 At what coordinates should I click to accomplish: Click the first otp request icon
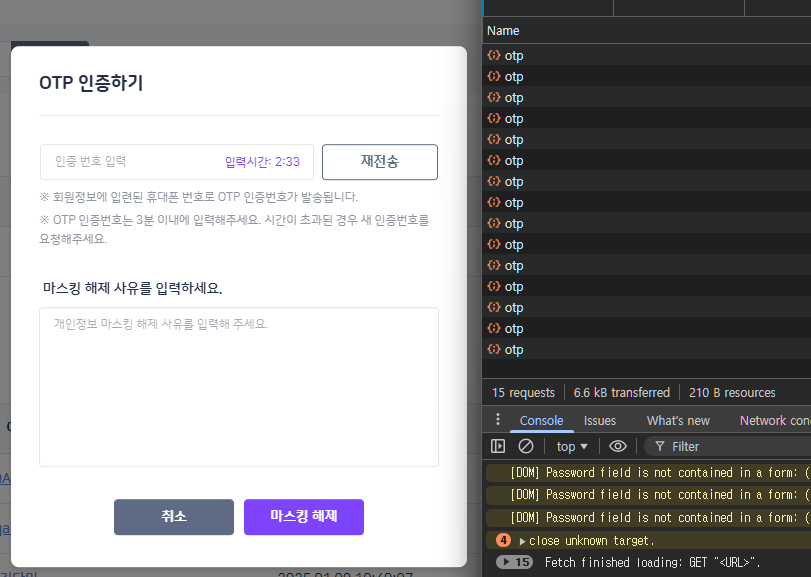pos(494,56)
